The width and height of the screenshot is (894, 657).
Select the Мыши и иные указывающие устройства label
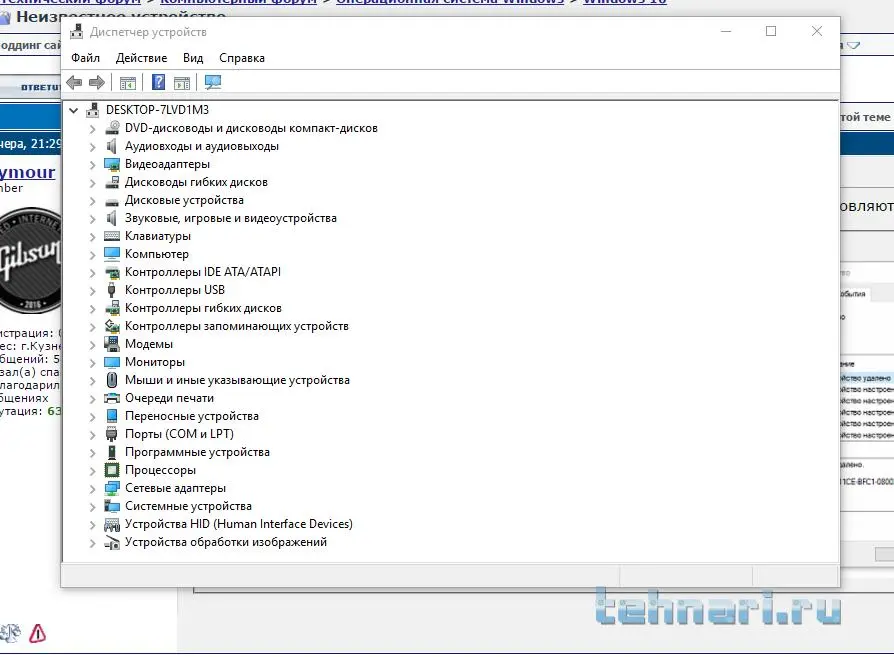(237, 380)
